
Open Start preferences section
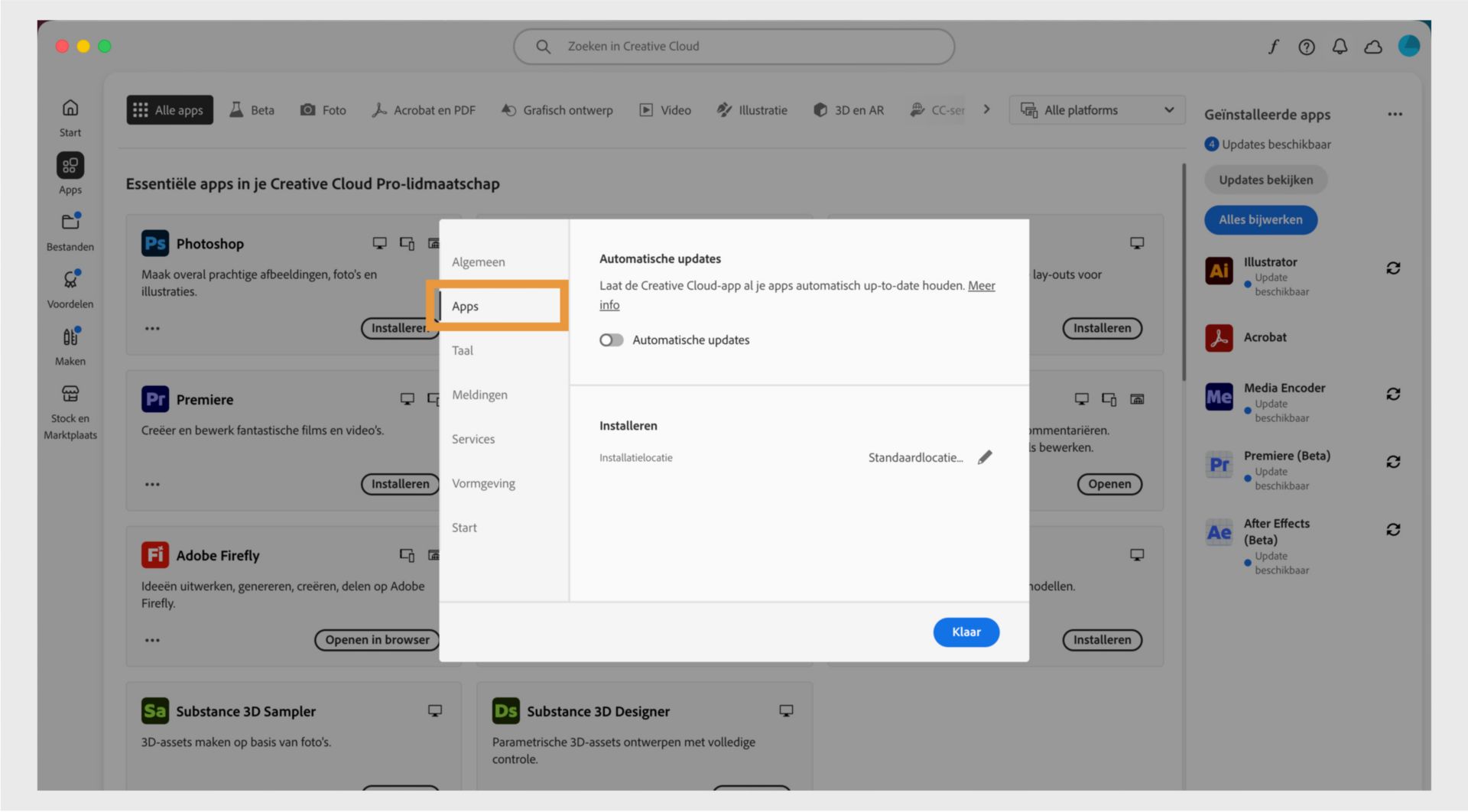click(464, 528)
